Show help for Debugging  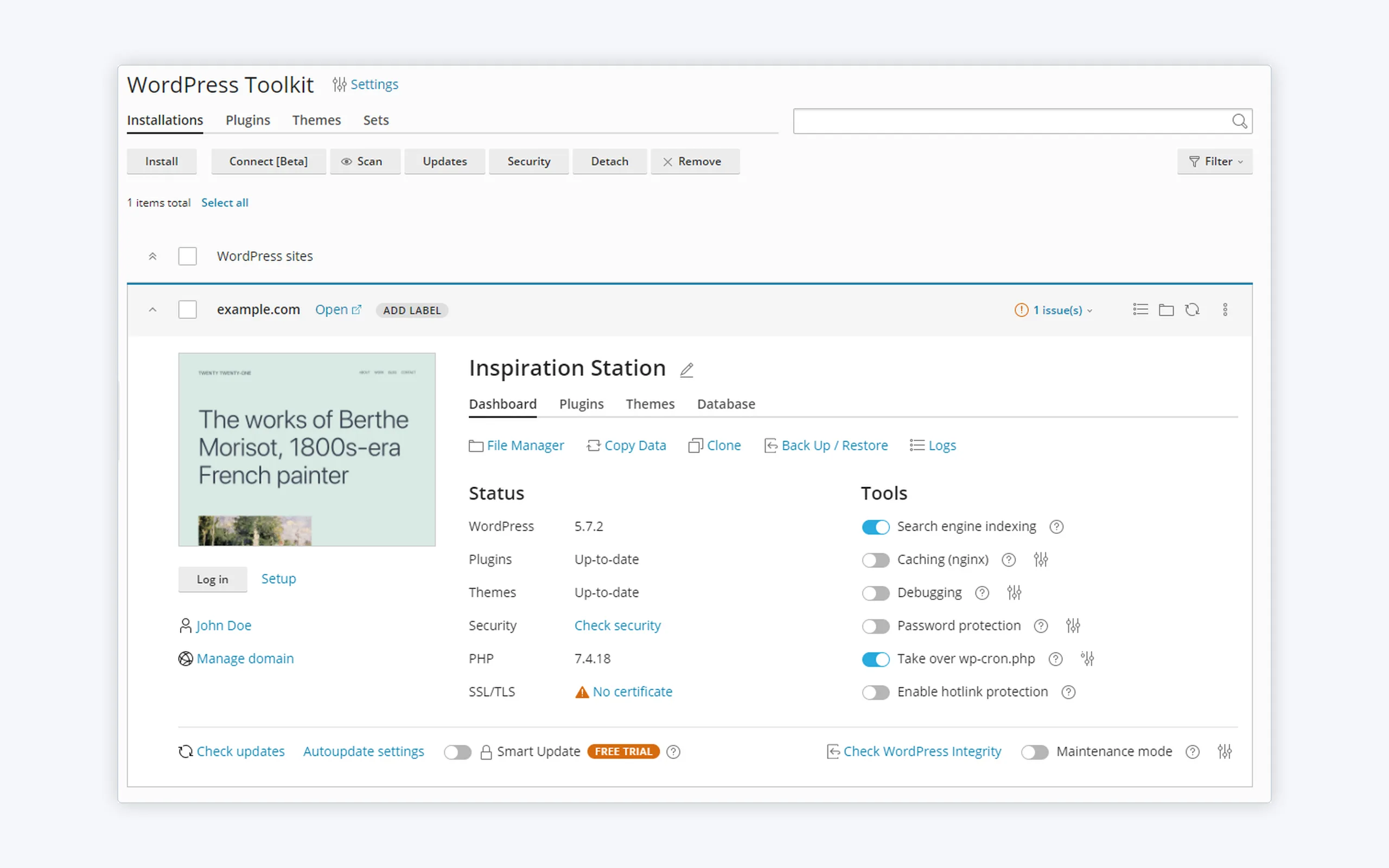click(982, 593)
